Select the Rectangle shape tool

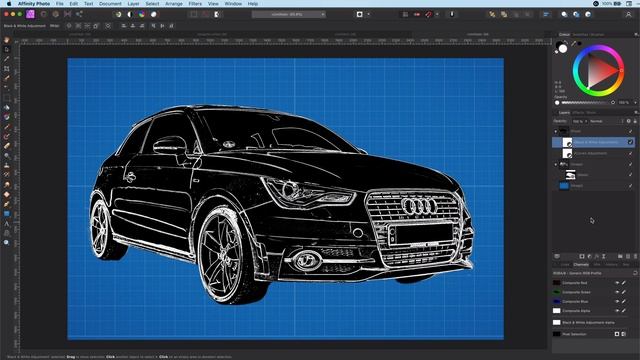coord(7,213)
